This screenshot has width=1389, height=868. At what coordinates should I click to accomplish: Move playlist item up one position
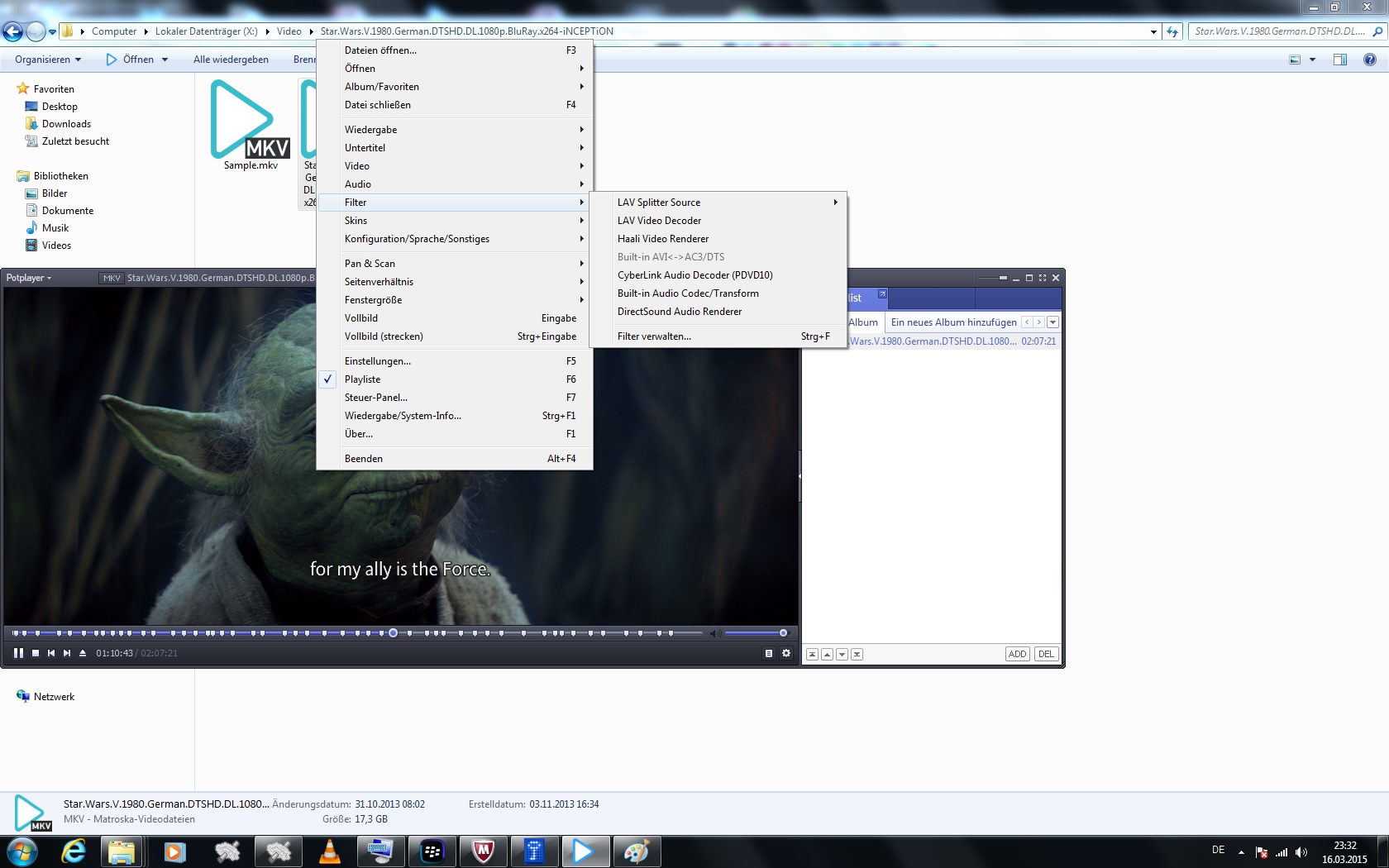point(828,654)
